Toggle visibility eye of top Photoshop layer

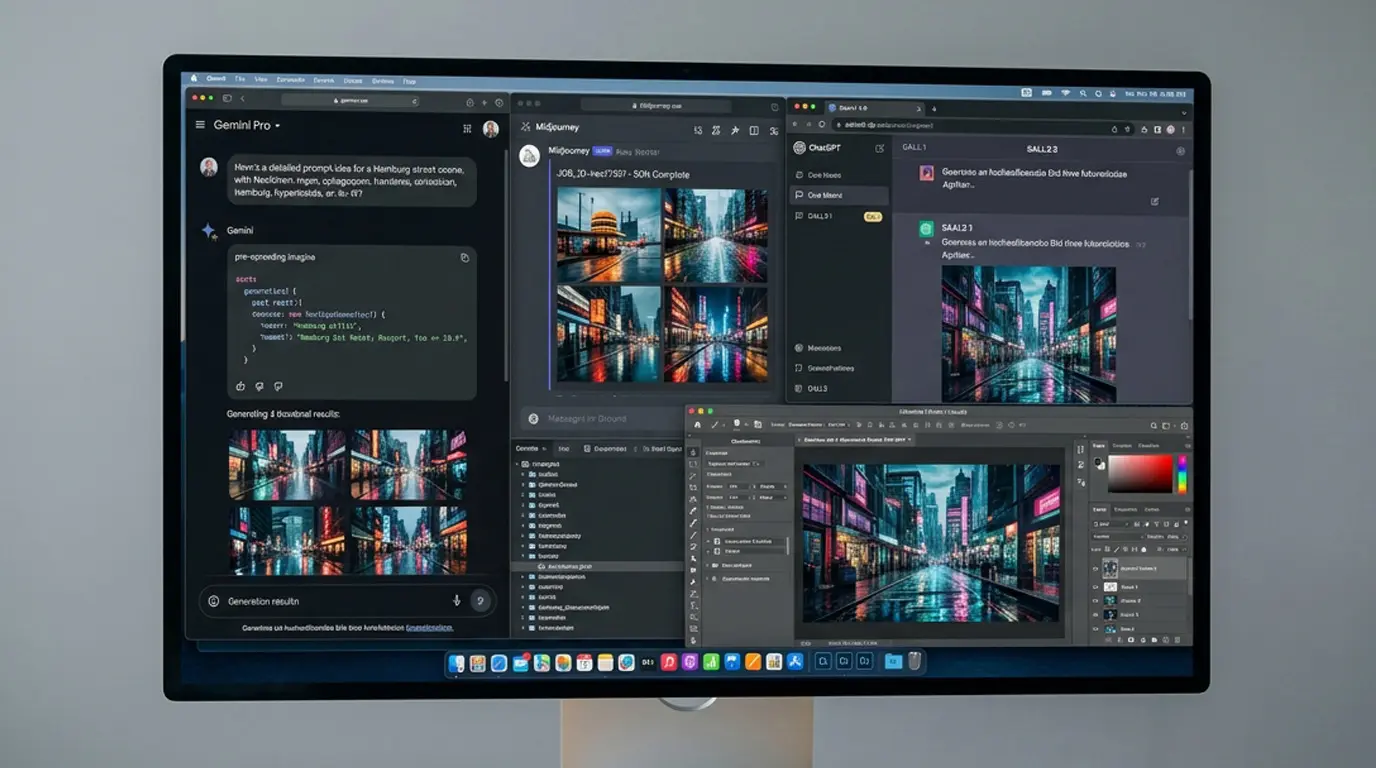[1096, 569]
